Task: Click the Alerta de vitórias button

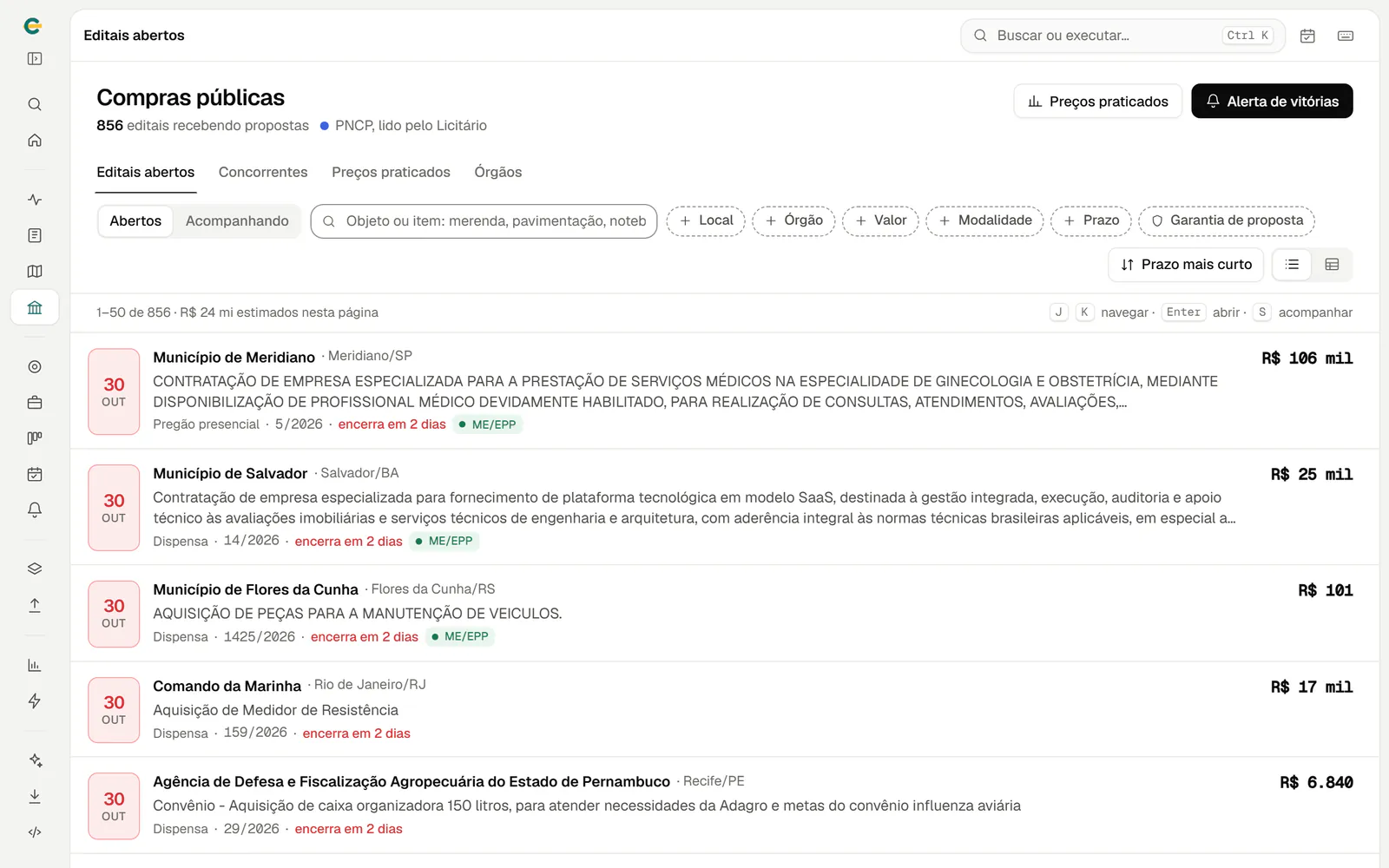Action: [1272, 102]
